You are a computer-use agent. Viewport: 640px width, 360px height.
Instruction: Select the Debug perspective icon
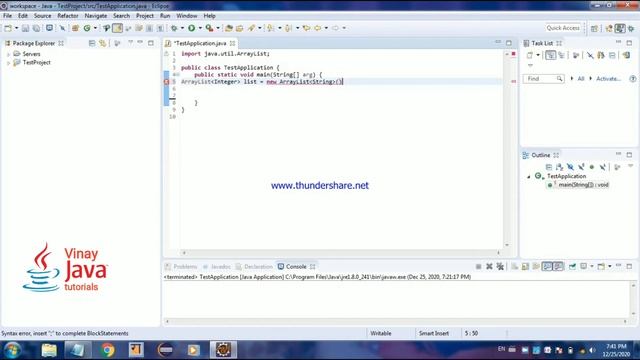pos(631,28)
